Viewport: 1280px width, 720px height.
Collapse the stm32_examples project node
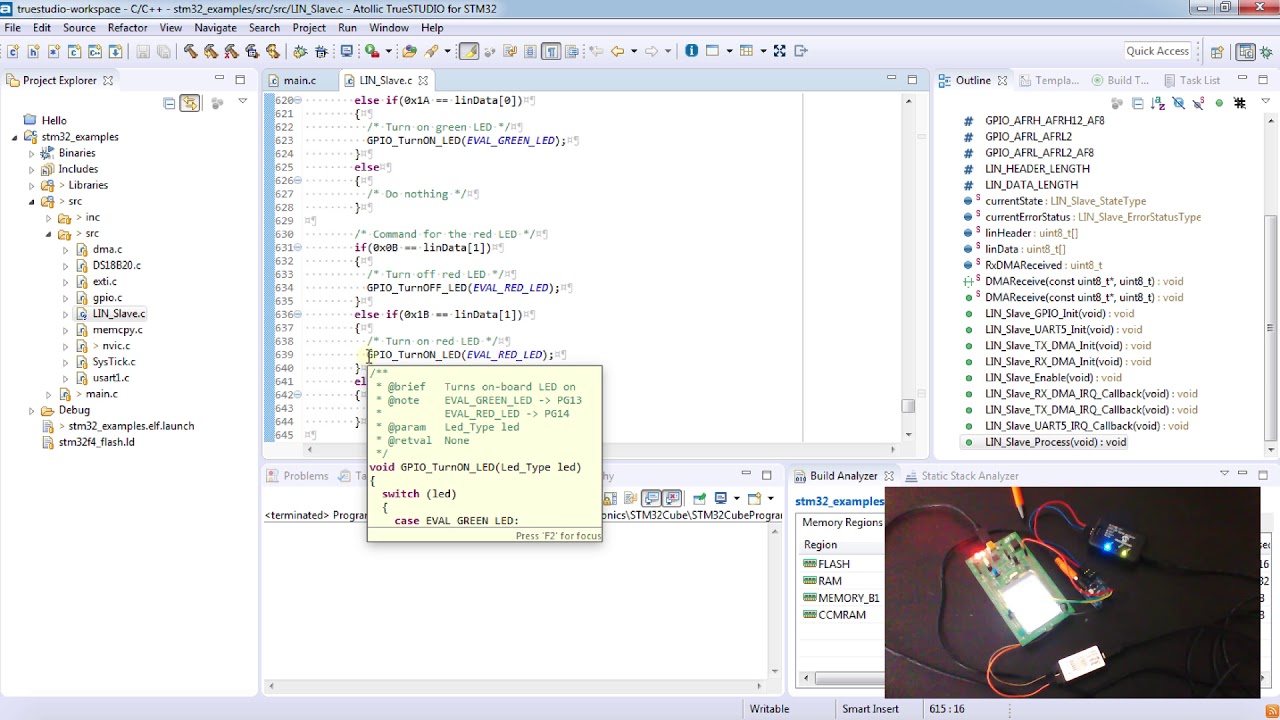(x=15, y=137)
